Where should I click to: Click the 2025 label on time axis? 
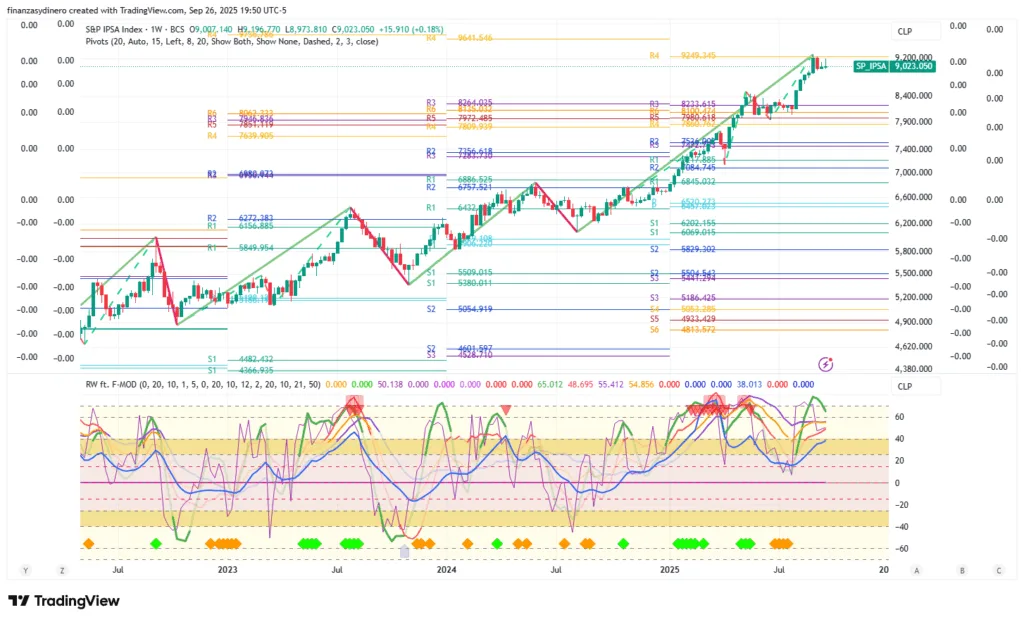point(671,570)
